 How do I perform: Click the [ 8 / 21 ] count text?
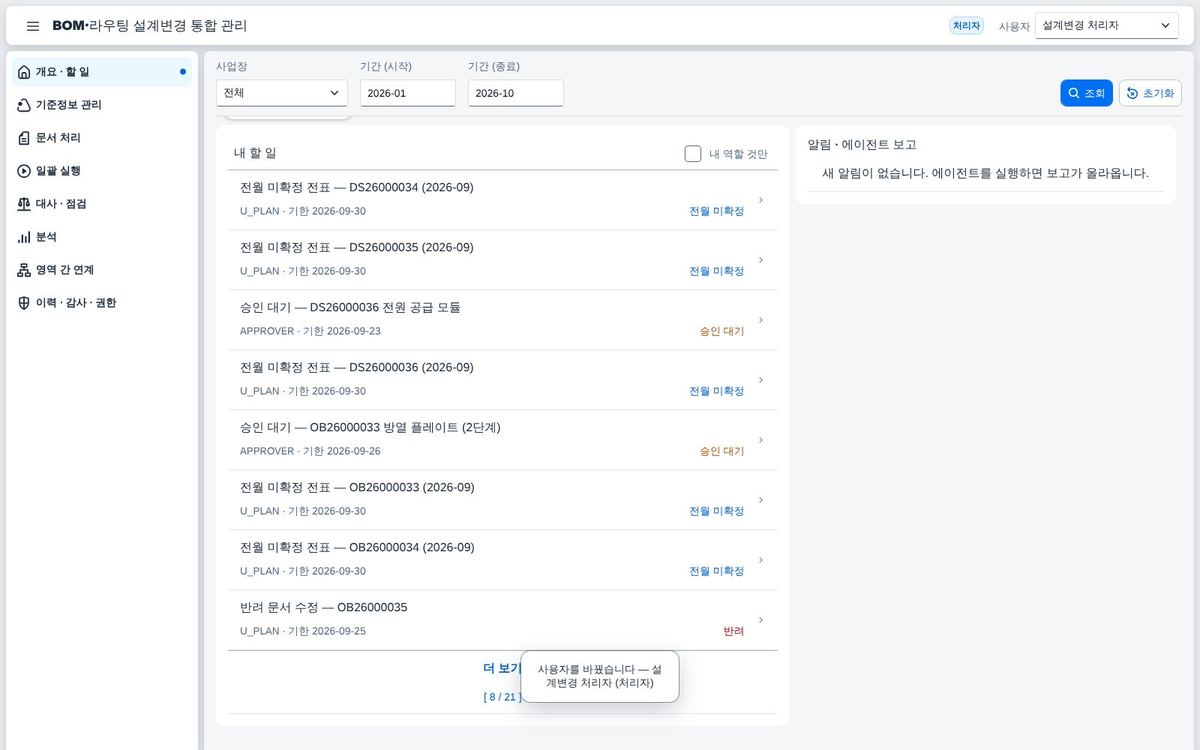pos(502,697)
